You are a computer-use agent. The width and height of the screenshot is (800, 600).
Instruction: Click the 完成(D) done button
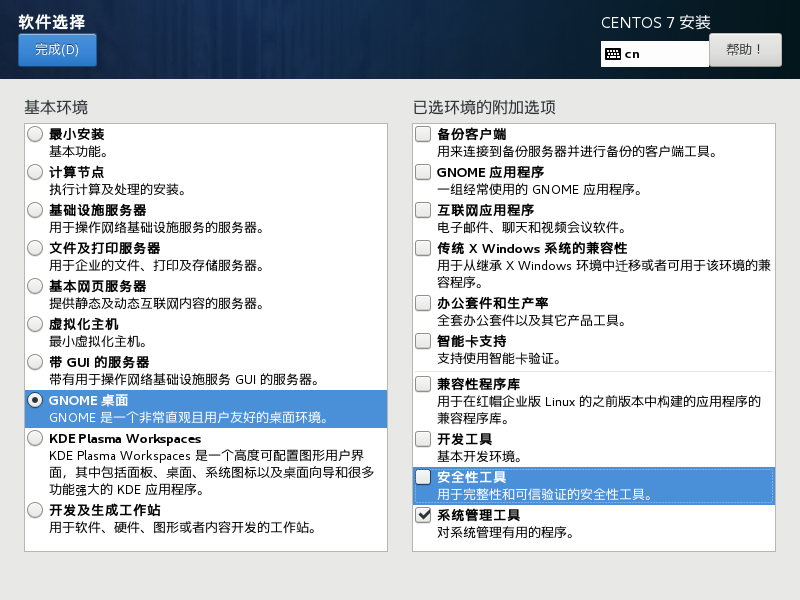(x=57, y=50)
